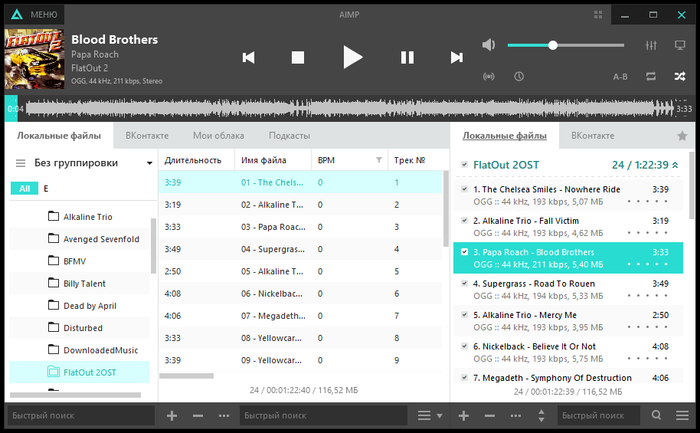Add files with library plus icon
This screenshot has height=433, width=700.
pyautogui.click(x=172, y=416)
